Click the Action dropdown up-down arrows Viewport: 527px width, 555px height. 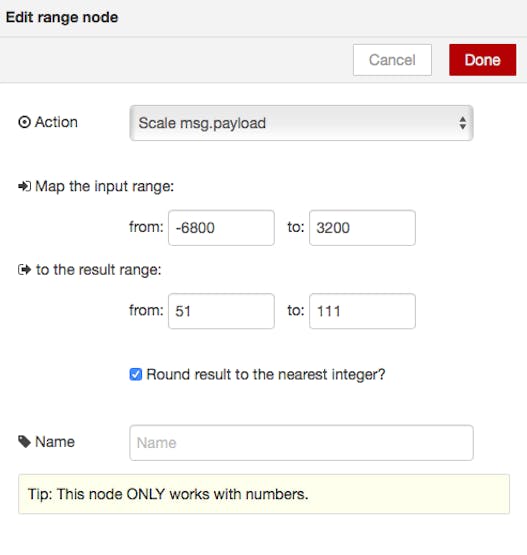(463, 123)
